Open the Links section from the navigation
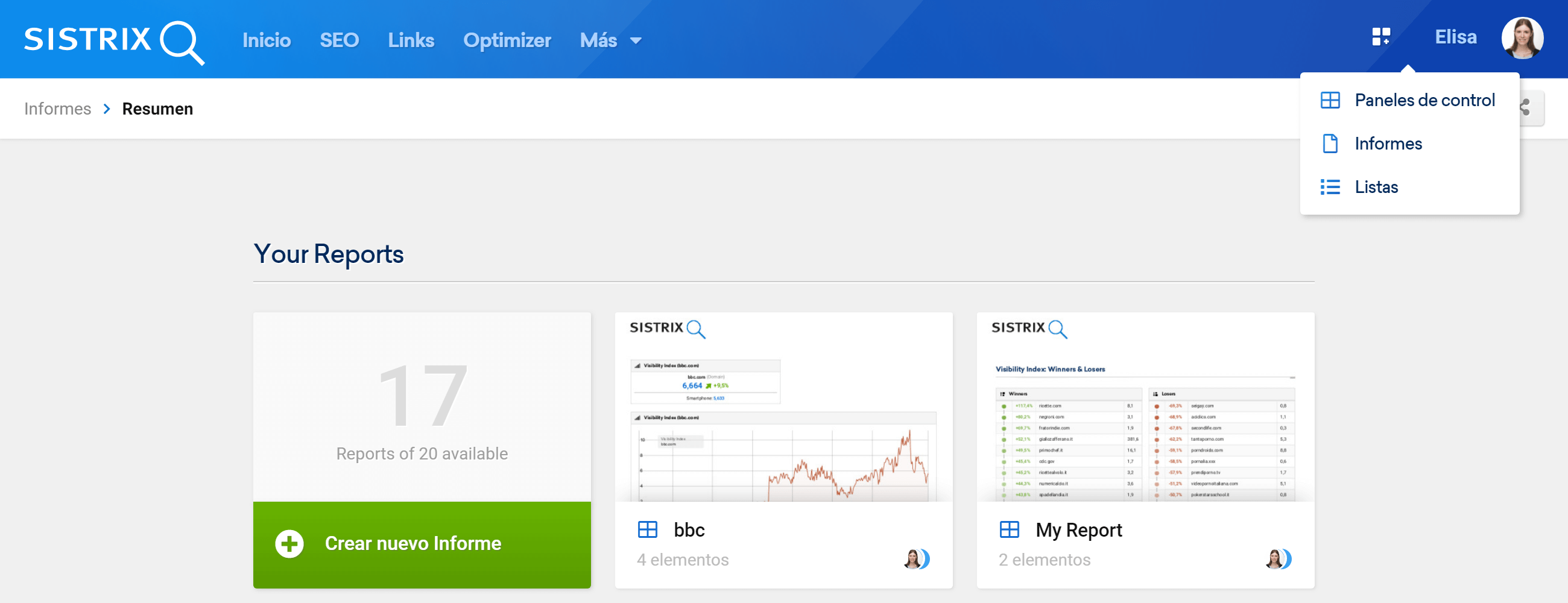 click(x=411, y=40)
